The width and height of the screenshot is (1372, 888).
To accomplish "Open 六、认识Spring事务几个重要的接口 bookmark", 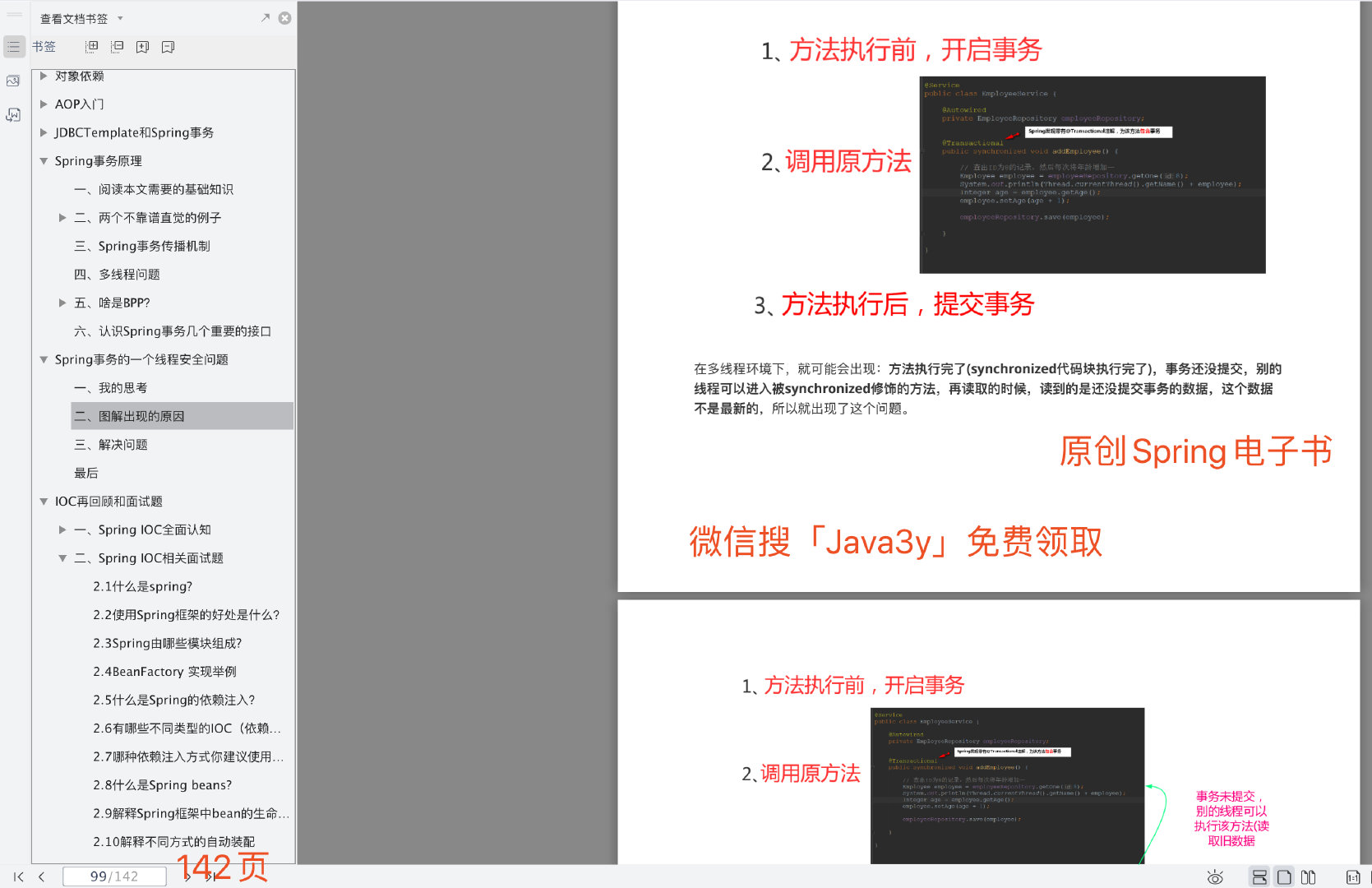I will [x=173, y=331].
